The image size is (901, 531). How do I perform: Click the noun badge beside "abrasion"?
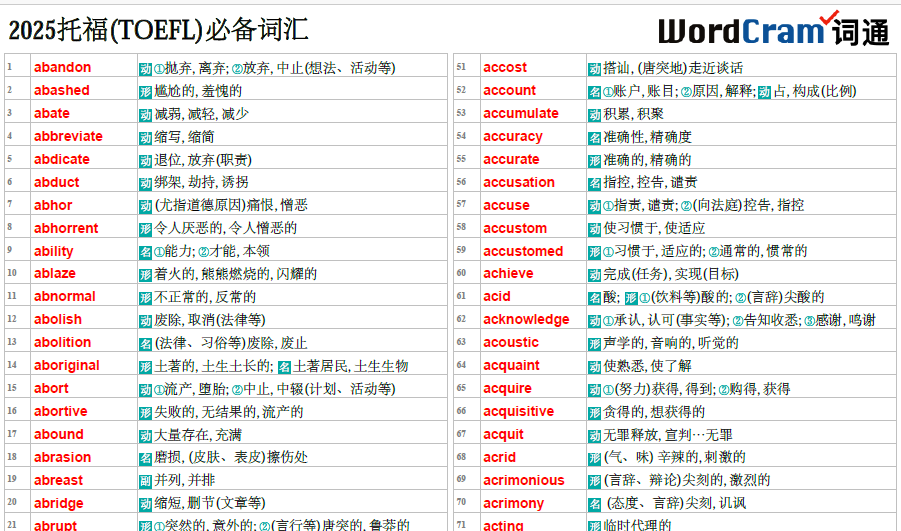(146, 457)
